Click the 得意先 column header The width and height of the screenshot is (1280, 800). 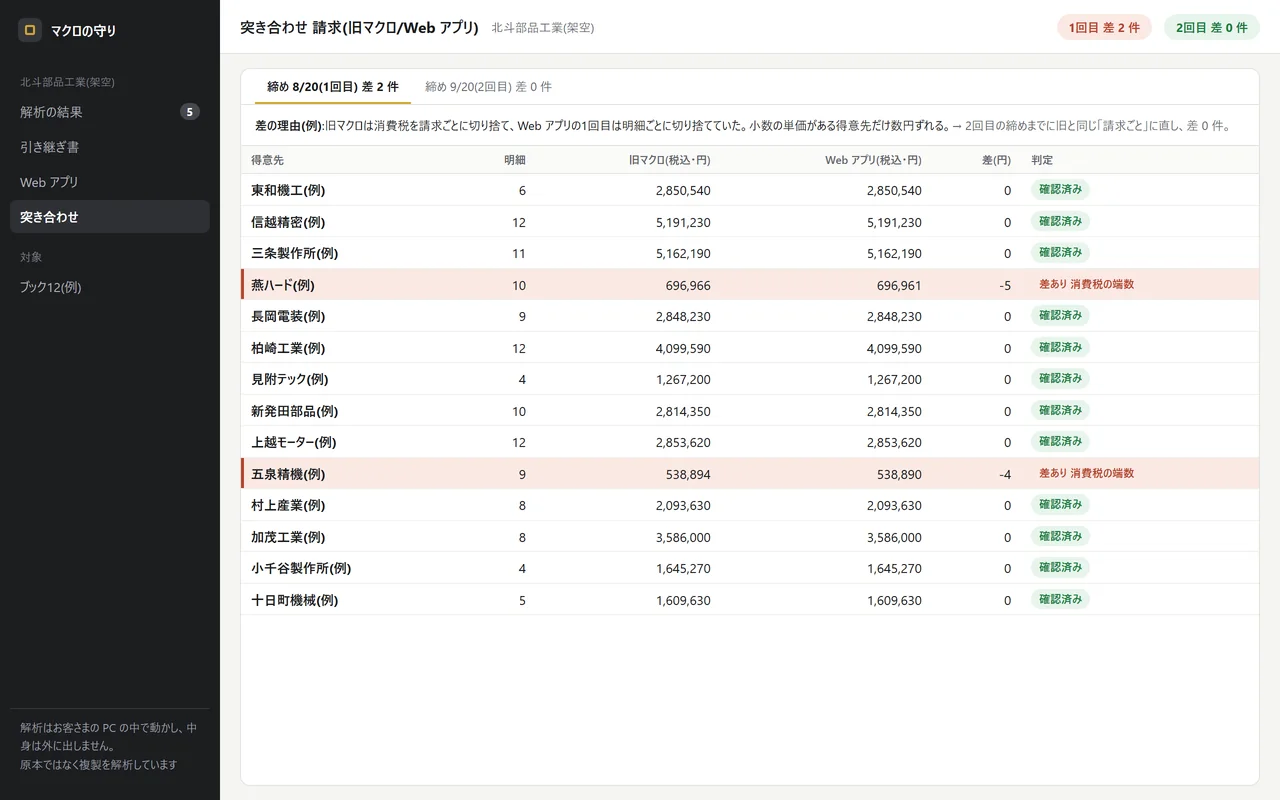tap(267, 160)
